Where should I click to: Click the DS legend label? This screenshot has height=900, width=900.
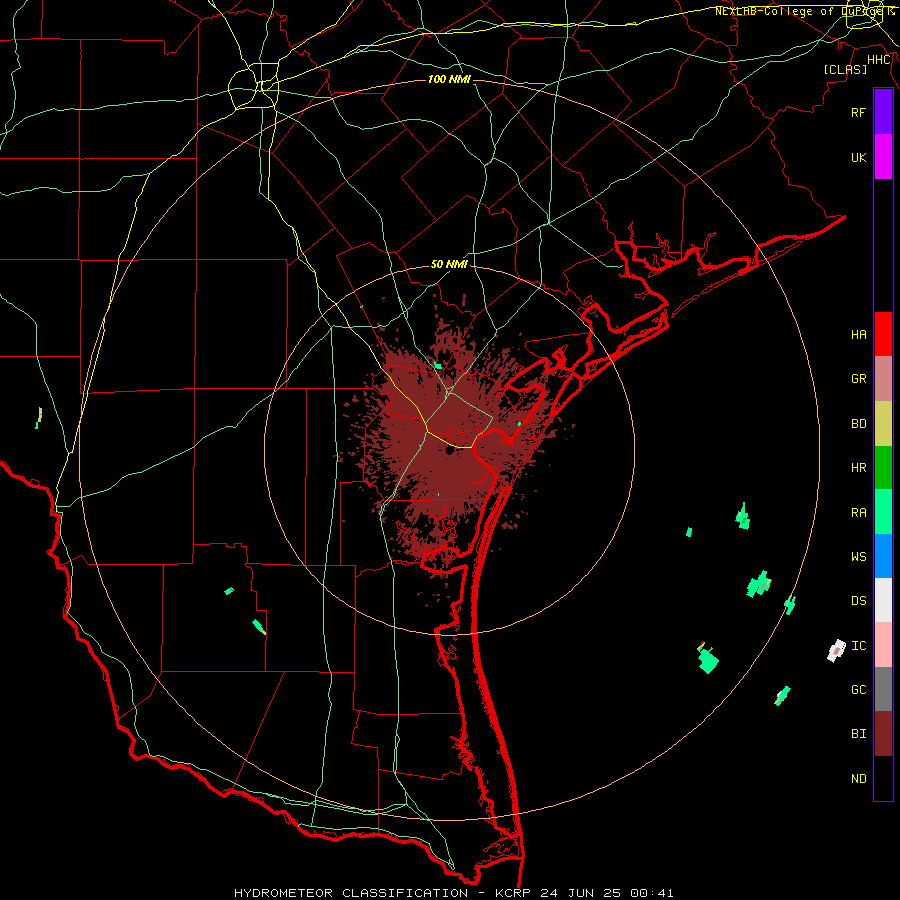click(x=858, y=601)
